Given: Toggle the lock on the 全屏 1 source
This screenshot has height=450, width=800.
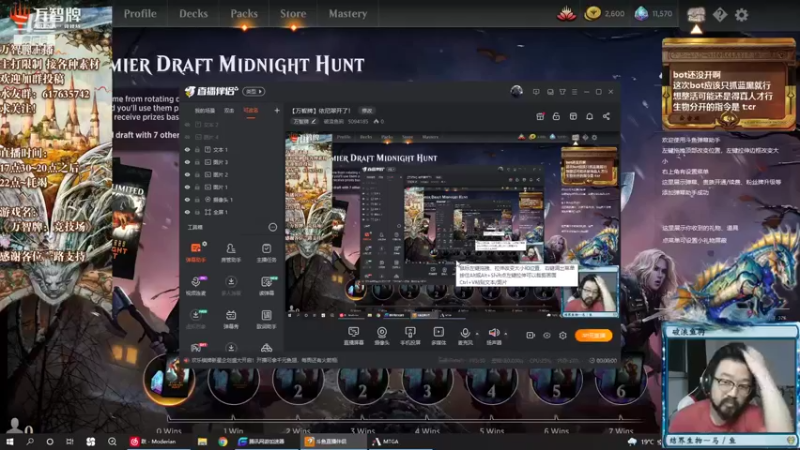Looking at the screenshot, I should [x=197, y=212].
